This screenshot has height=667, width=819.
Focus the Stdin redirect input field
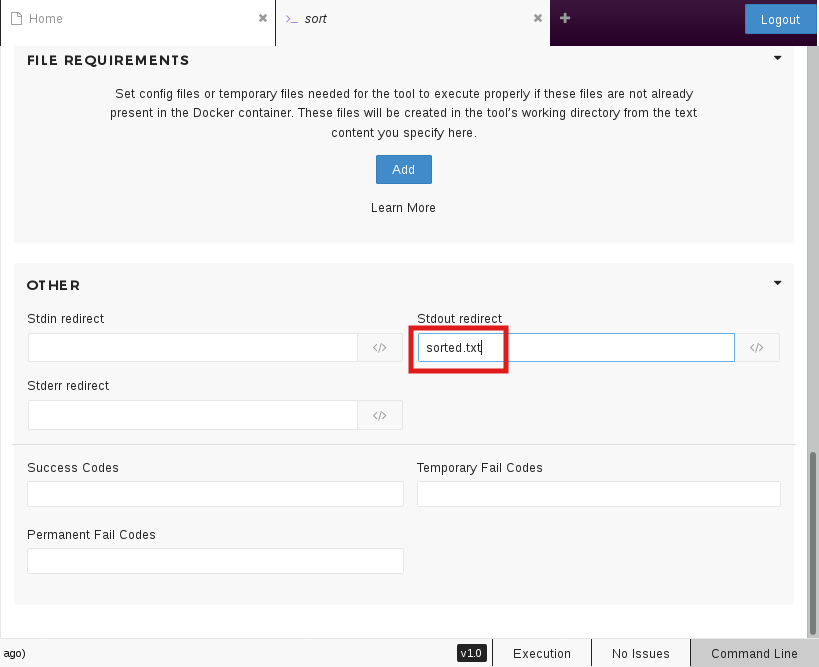192,348
